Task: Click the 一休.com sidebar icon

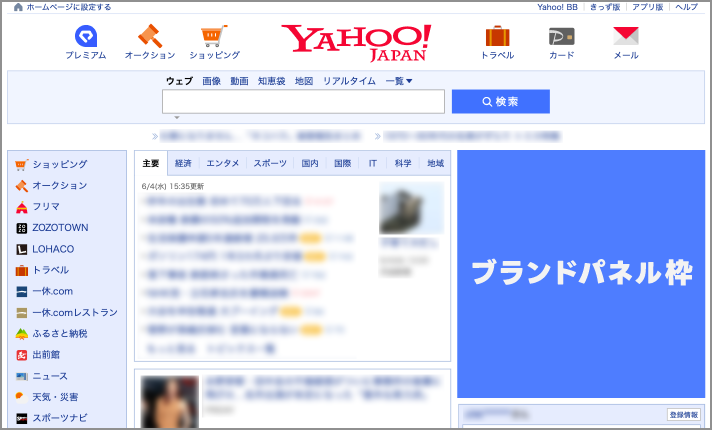Action: 21,292
